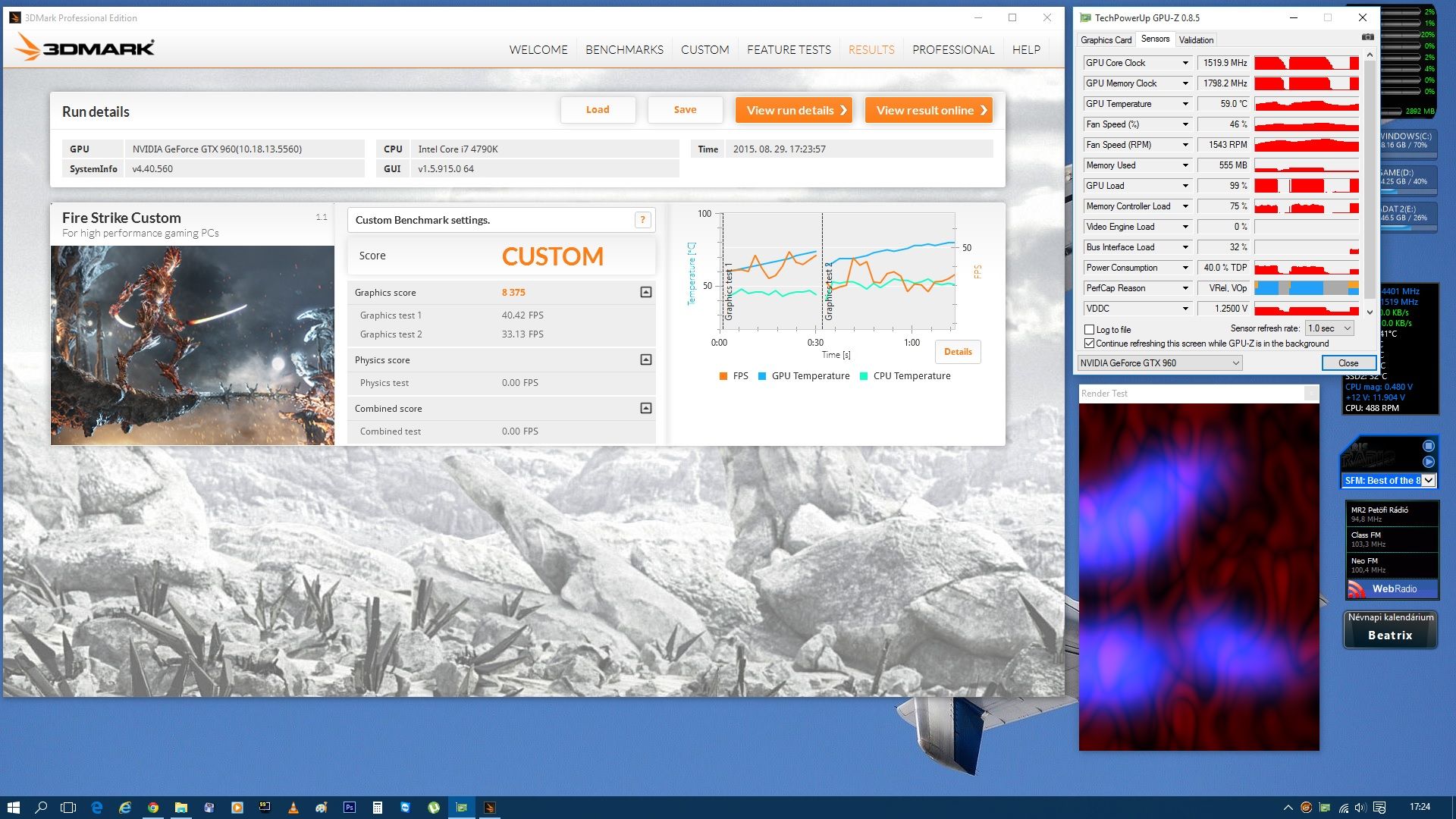Open Google Chrome from the taskbar
This screenshot has width=1456, height=819.
tap(153, 808)
